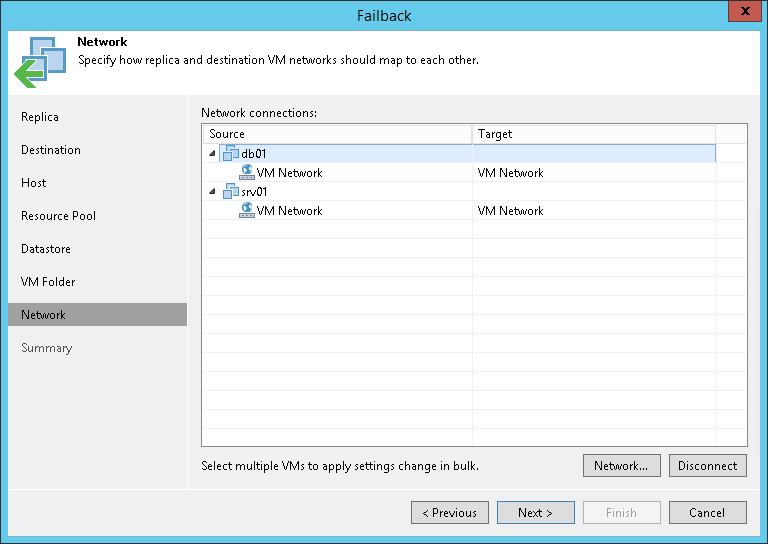
Task: Click the Next button
Action: pyautogui.click(x=535, y=513)
